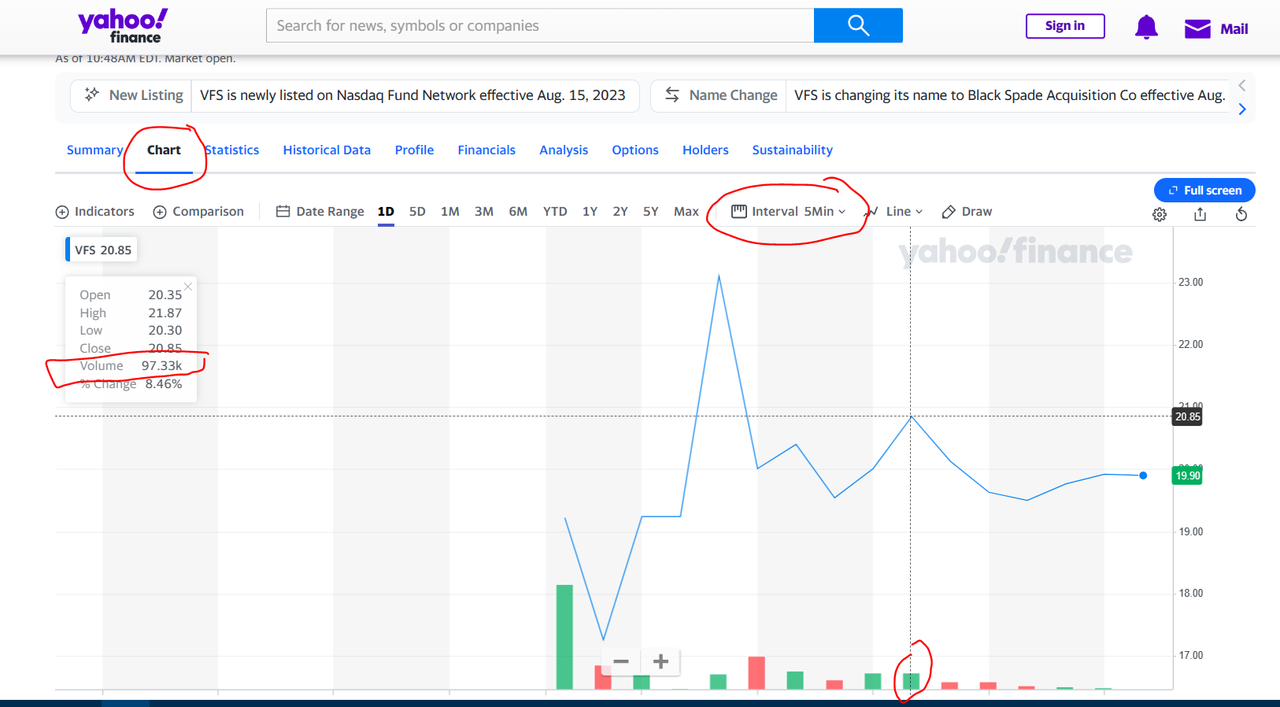Open the Summary tab
This screenshot has height=707, width=1280.
(95, 150)
